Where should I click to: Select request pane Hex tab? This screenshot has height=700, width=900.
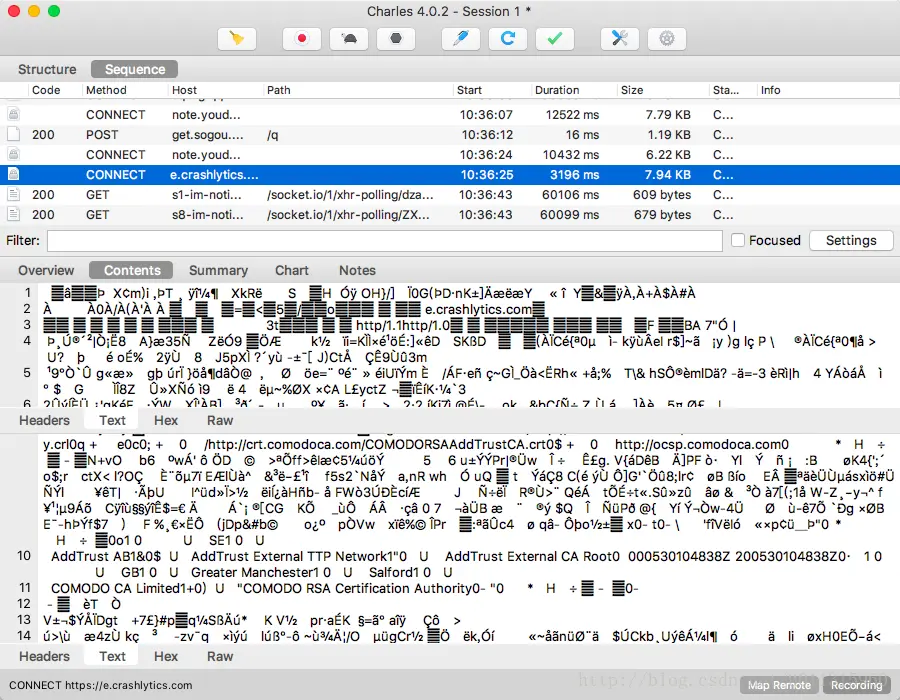[x=166, y=421]
